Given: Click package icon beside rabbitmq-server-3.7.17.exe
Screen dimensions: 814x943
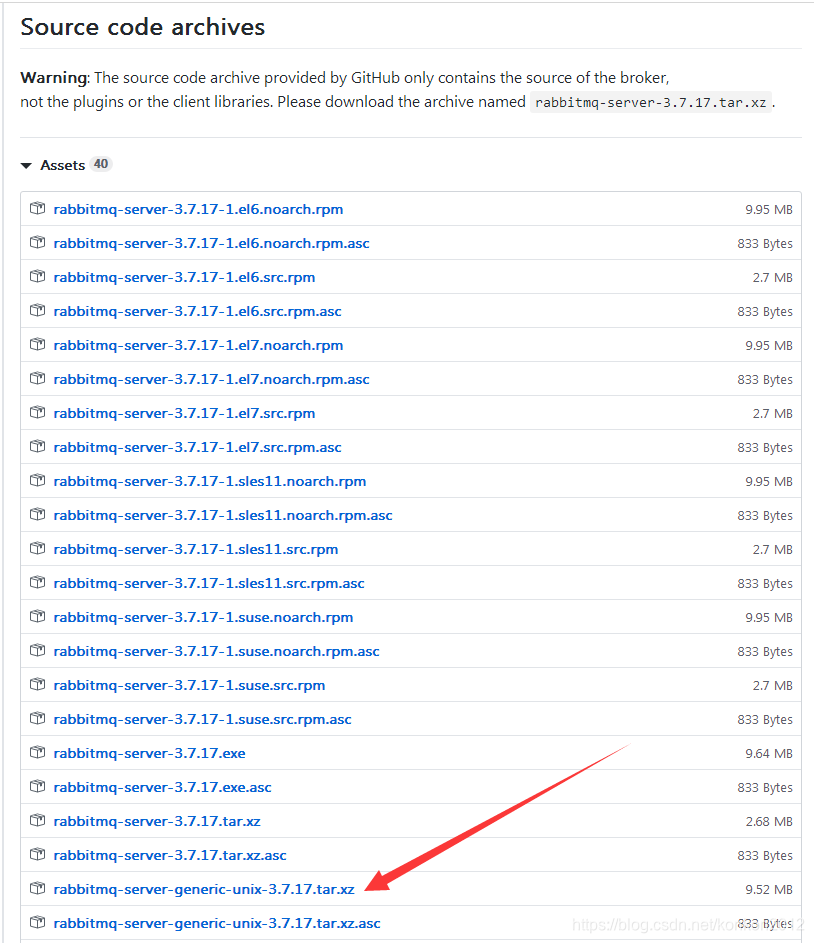Looking at the screenshot, I should point(37,752).
